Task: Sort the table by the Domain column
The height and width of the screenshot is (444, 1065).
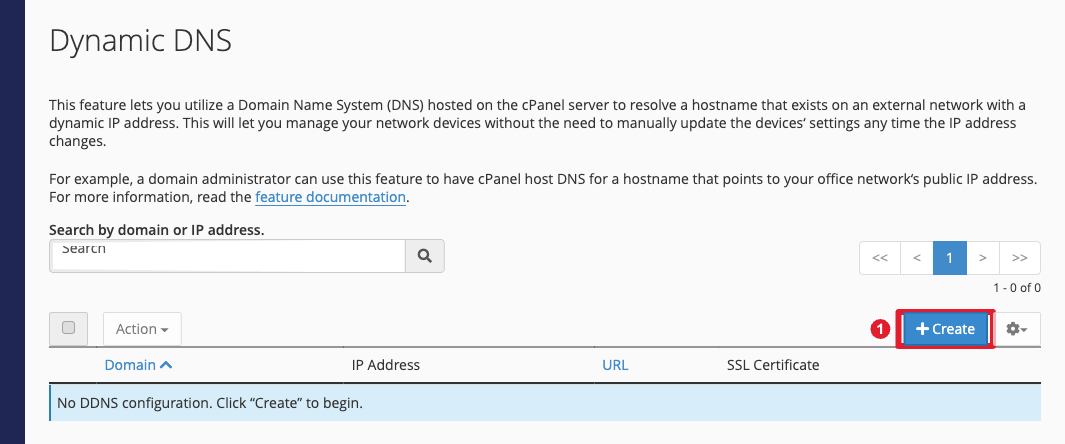Action: pos(138,365)
